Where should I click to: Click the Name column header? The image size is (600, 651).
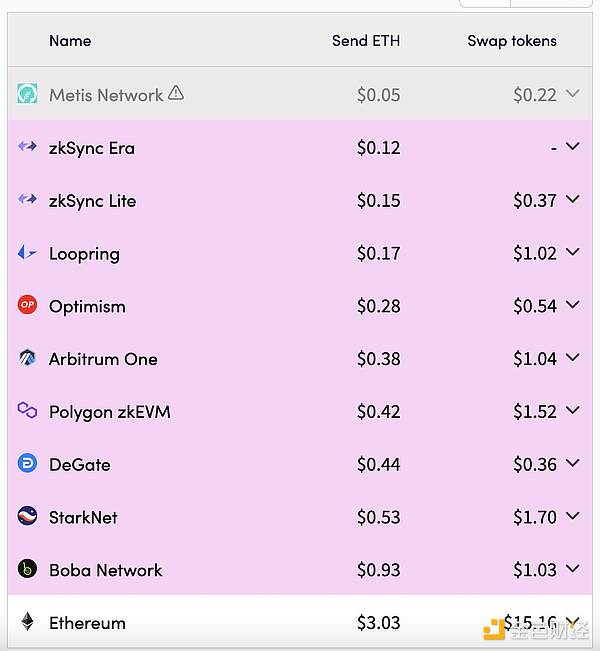(70, 41)
